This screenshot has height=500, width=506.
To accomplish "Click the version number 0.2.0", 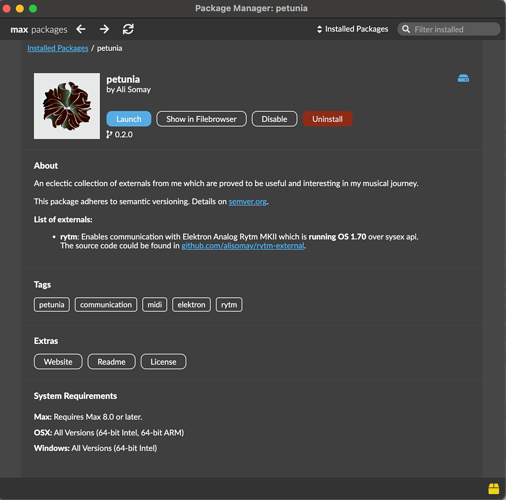I will [x=124, y=135].
